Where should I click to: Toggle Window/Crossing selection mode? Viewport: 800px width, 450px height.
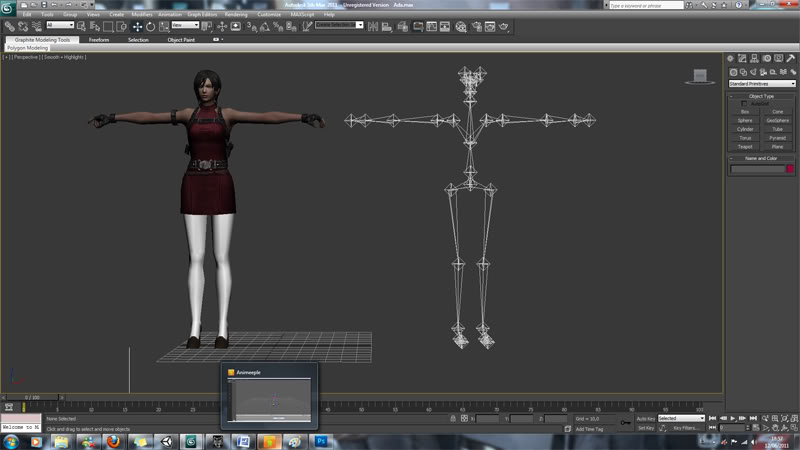pyautogui.click(x=121, y=26)
